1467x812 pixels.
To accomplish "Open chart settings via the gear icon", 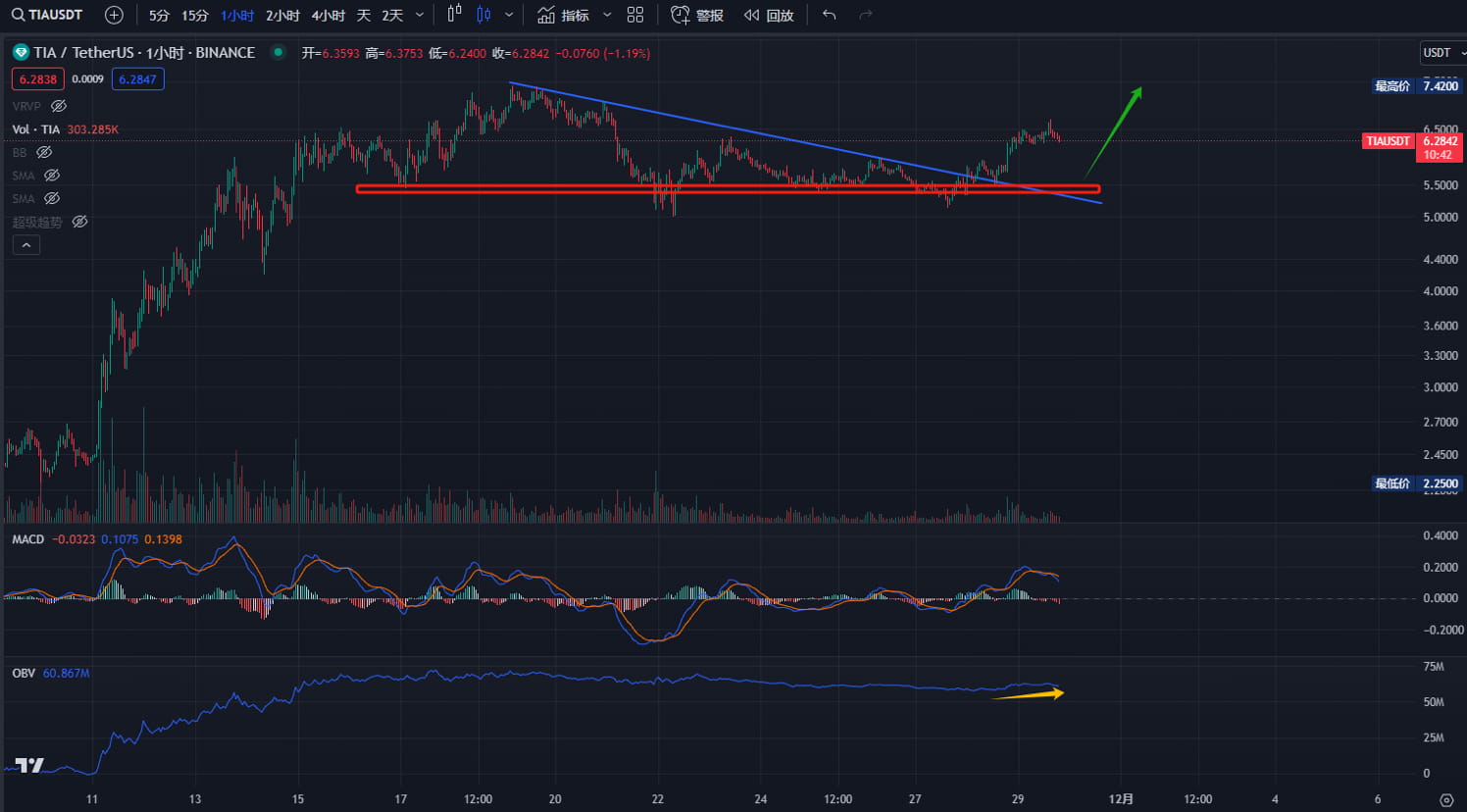I will click(x=1446, y=800).
